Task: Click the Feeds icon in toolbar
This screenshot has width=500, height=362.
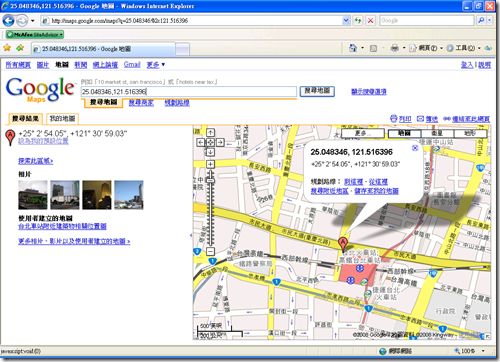Action: 373,49
